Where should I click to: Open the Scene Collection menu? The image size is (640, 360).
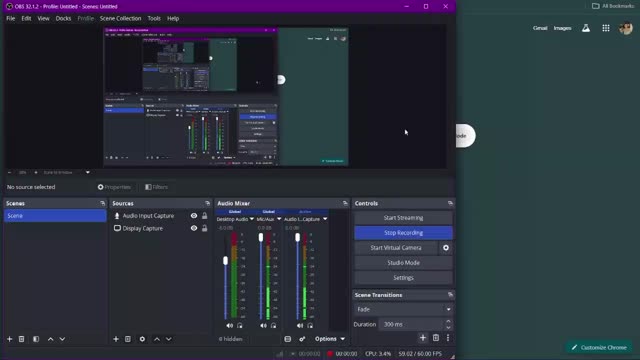point(120,18)
